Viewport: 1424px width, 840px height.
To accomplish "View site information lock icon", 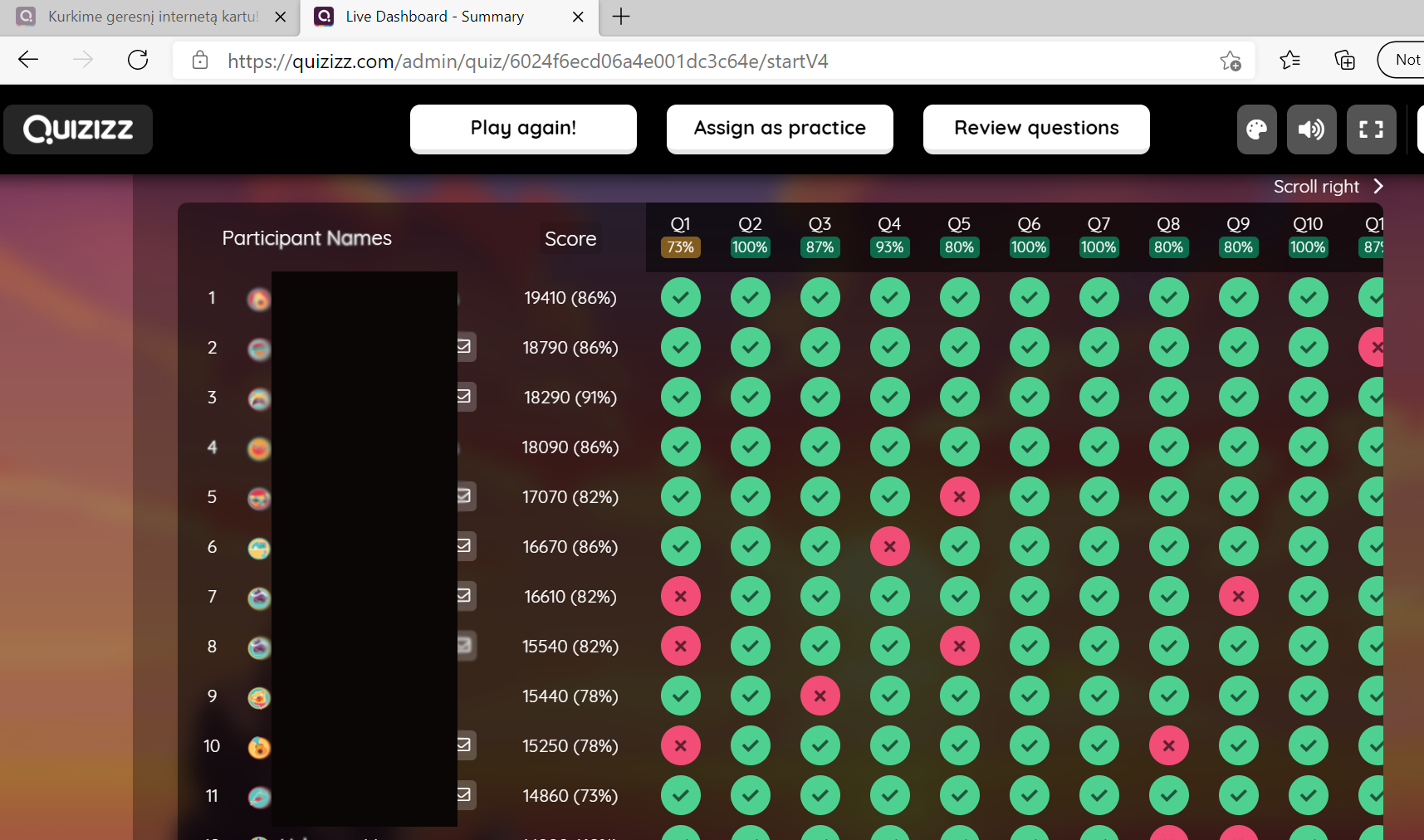I will 200,61.
